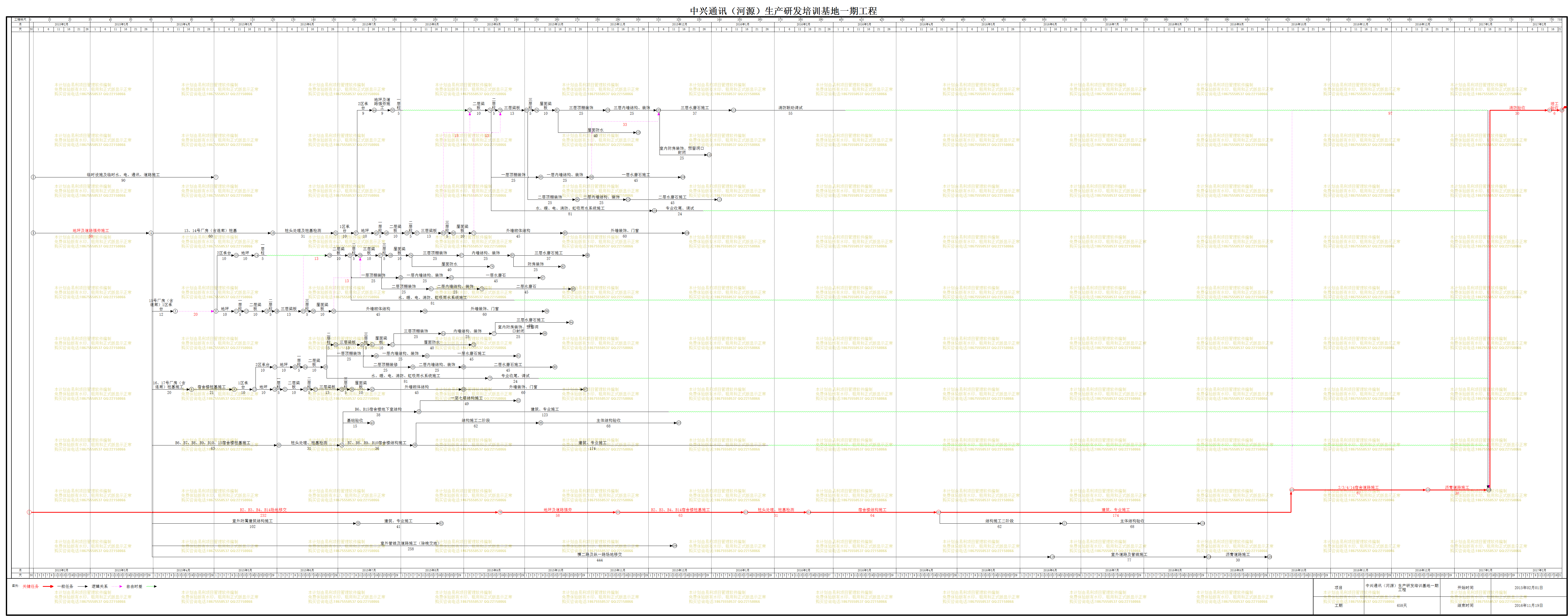Select task B7、B8、B9、B10宿舍楼结构施工
The width and height of the screenshot is (1568, 616).
[377, 443]
